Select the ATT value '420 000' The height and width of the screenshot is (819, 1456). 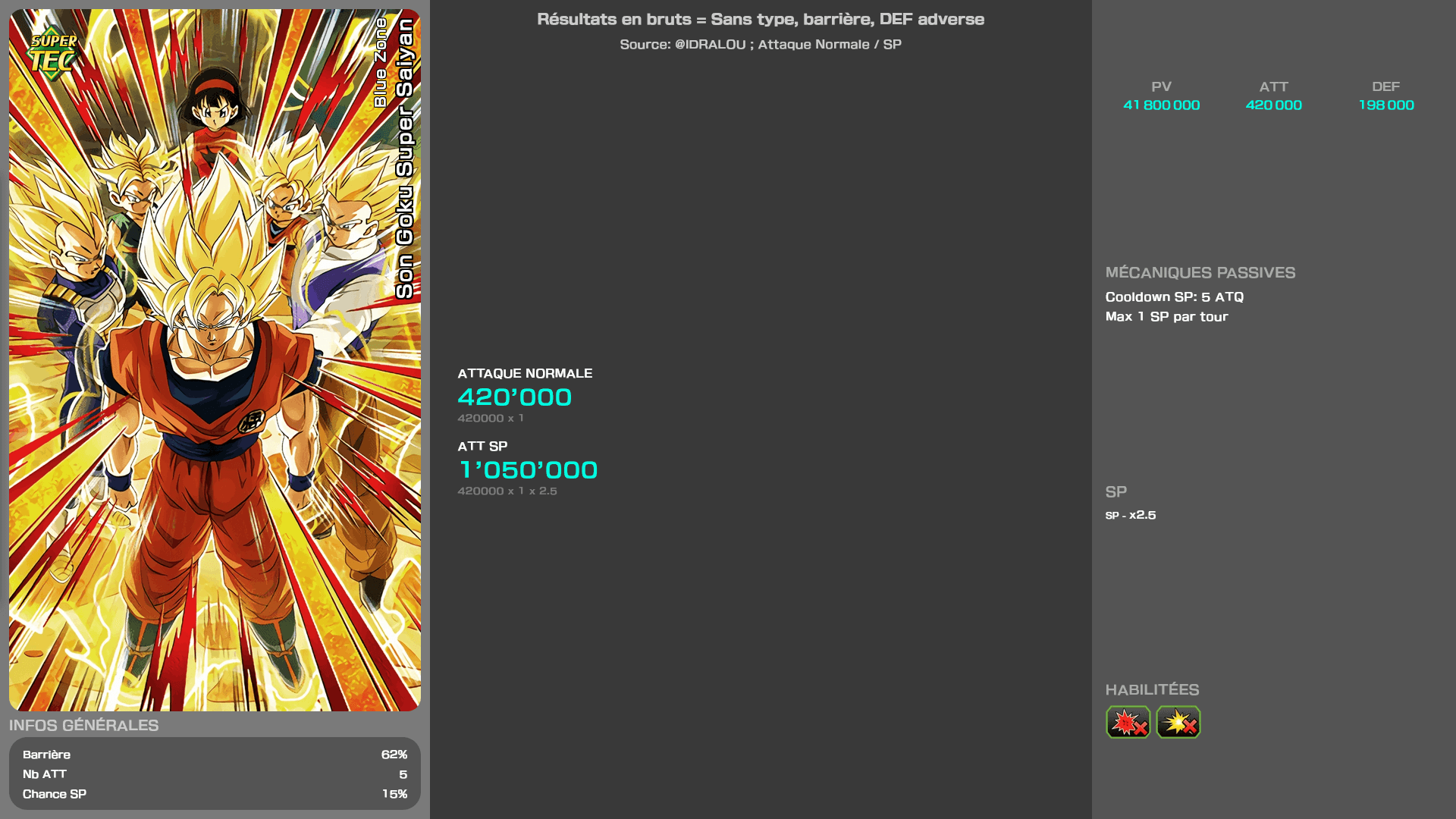[x=1274, y=105]
